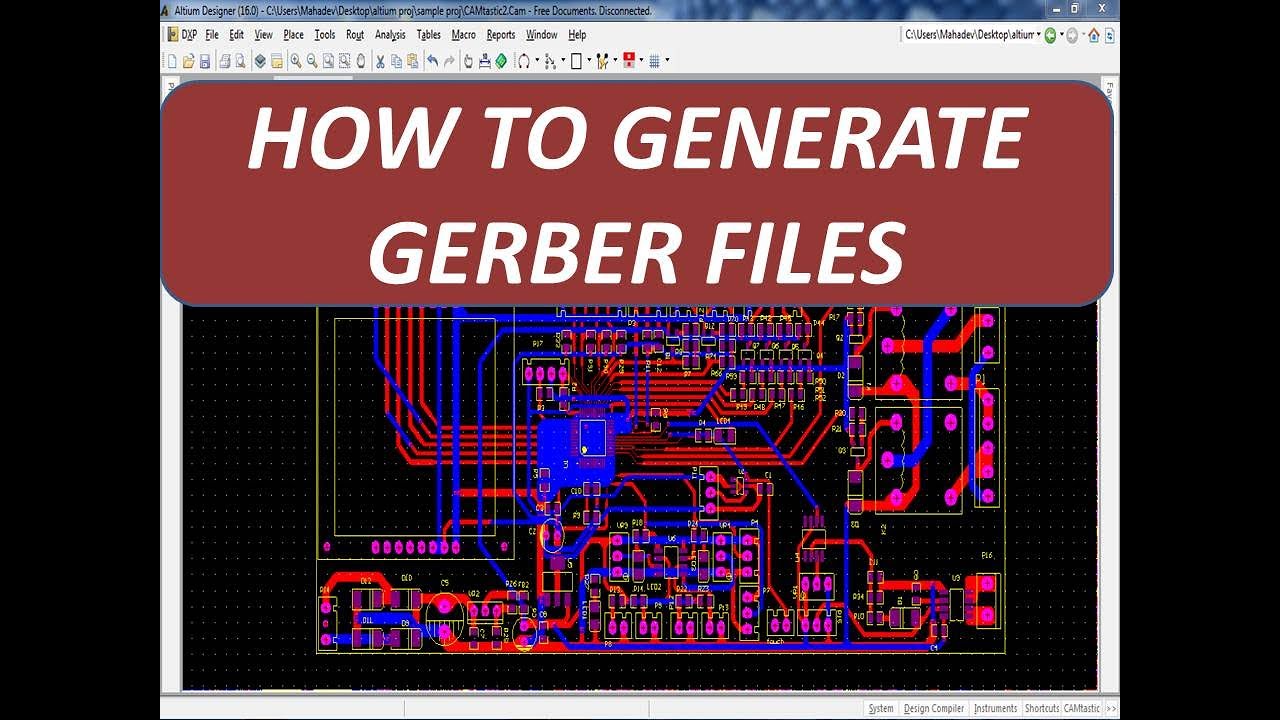Click the Cut scissors icon
Image resolution: width=1280 pixels, height=720 pixels.
point(380,61)
